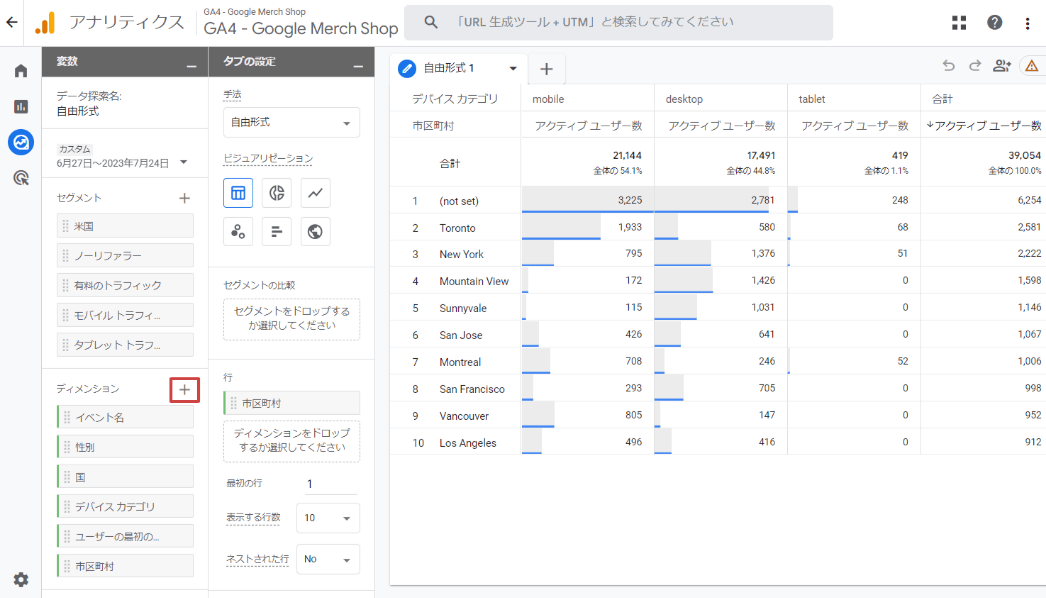Click the segment comparison drop zone
Image resolution: width=1046 pixels, height=598 pixels.
point(292,319)
